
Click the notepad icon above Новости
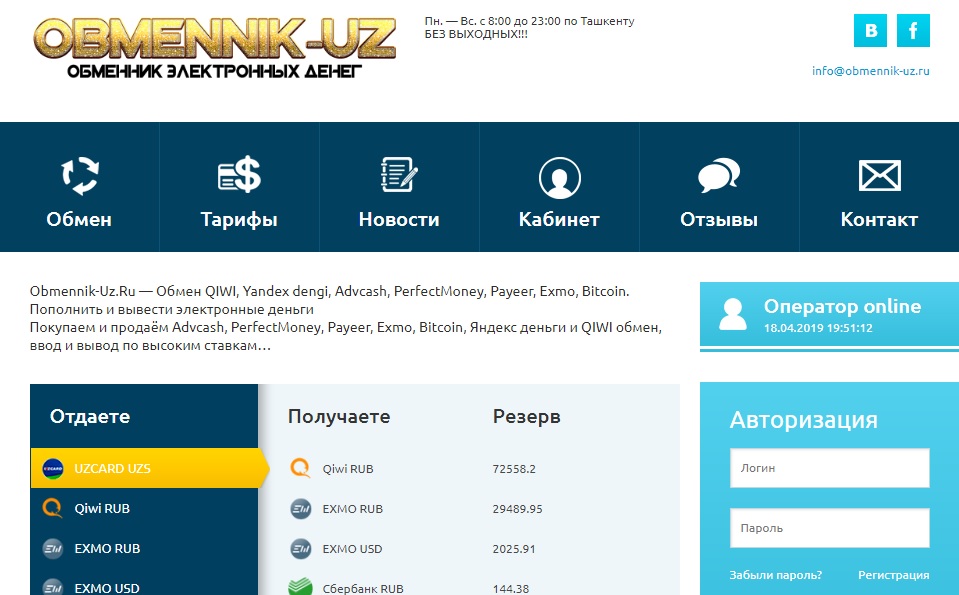399,175
